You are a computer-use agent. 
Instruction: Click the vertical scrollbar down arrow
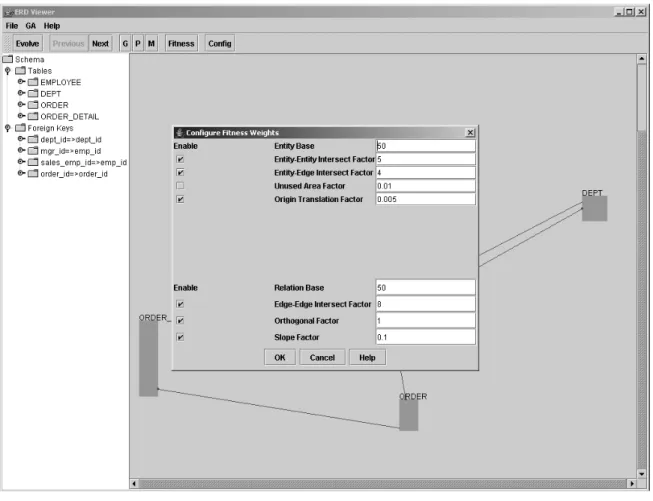click(x=642, y=474)
